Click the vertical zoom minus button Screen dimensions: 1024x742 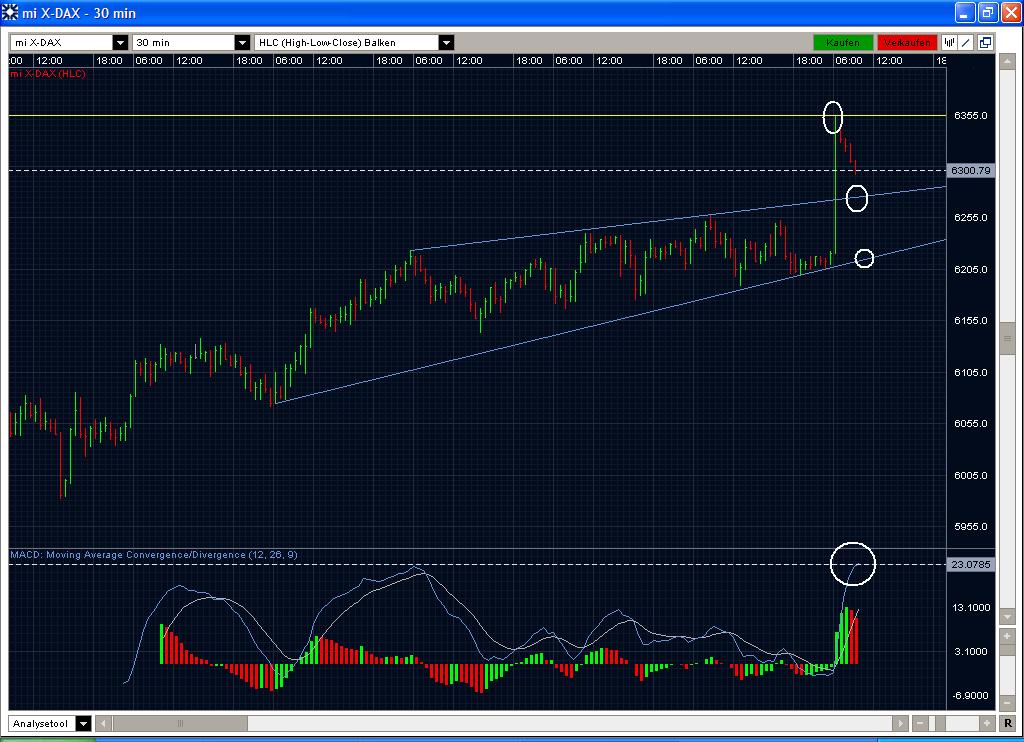pos(1007,702)
